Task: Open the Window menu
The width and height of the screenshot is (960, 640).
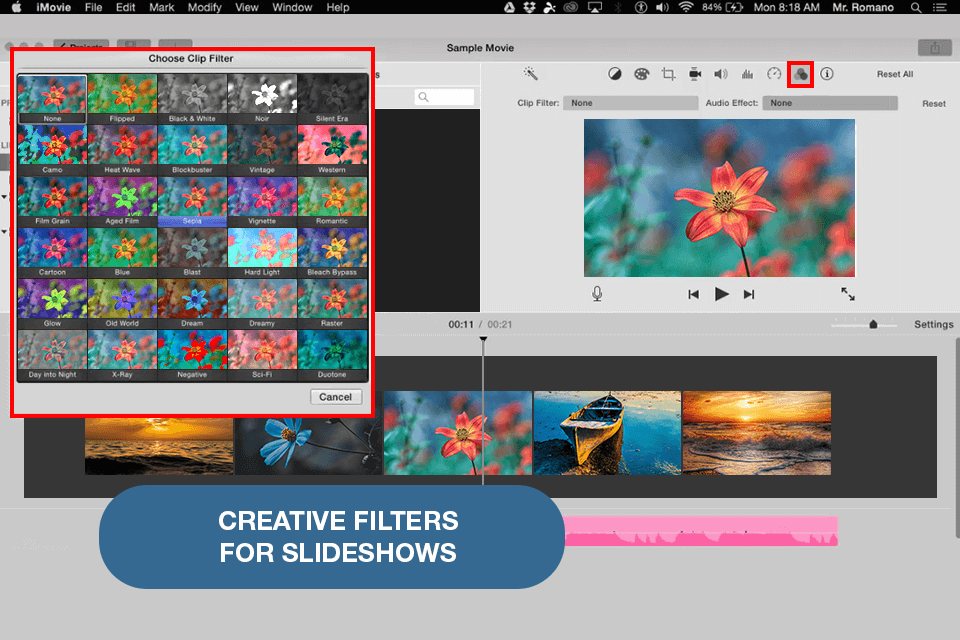Action: click(x=292, y=7)
